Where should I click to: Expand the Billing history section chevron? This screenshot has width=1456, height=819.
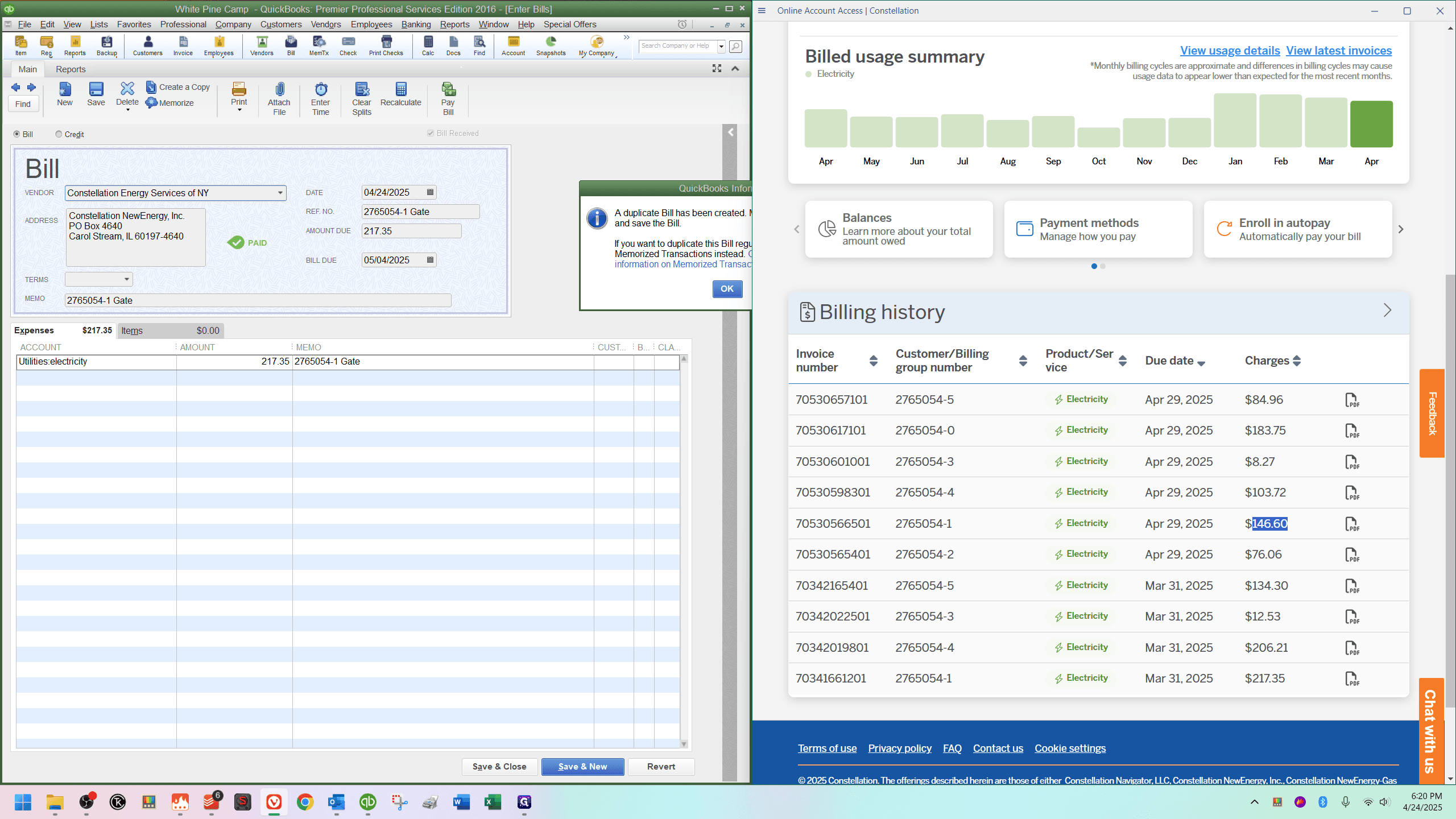pyautogui.click(x=1387, y=311)
